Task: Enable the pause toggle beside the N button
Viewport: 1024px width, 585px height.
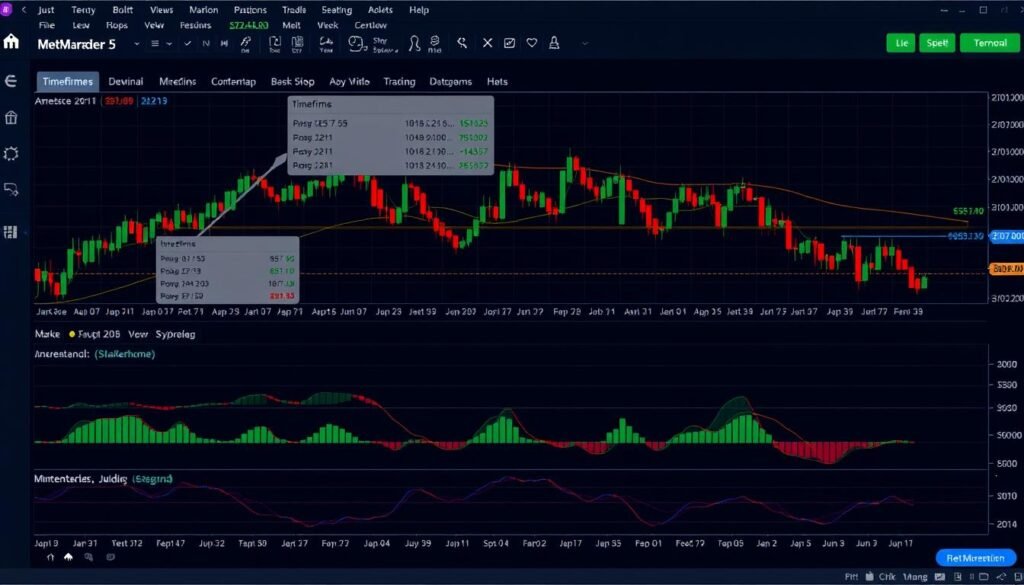Action: point(224,43)
